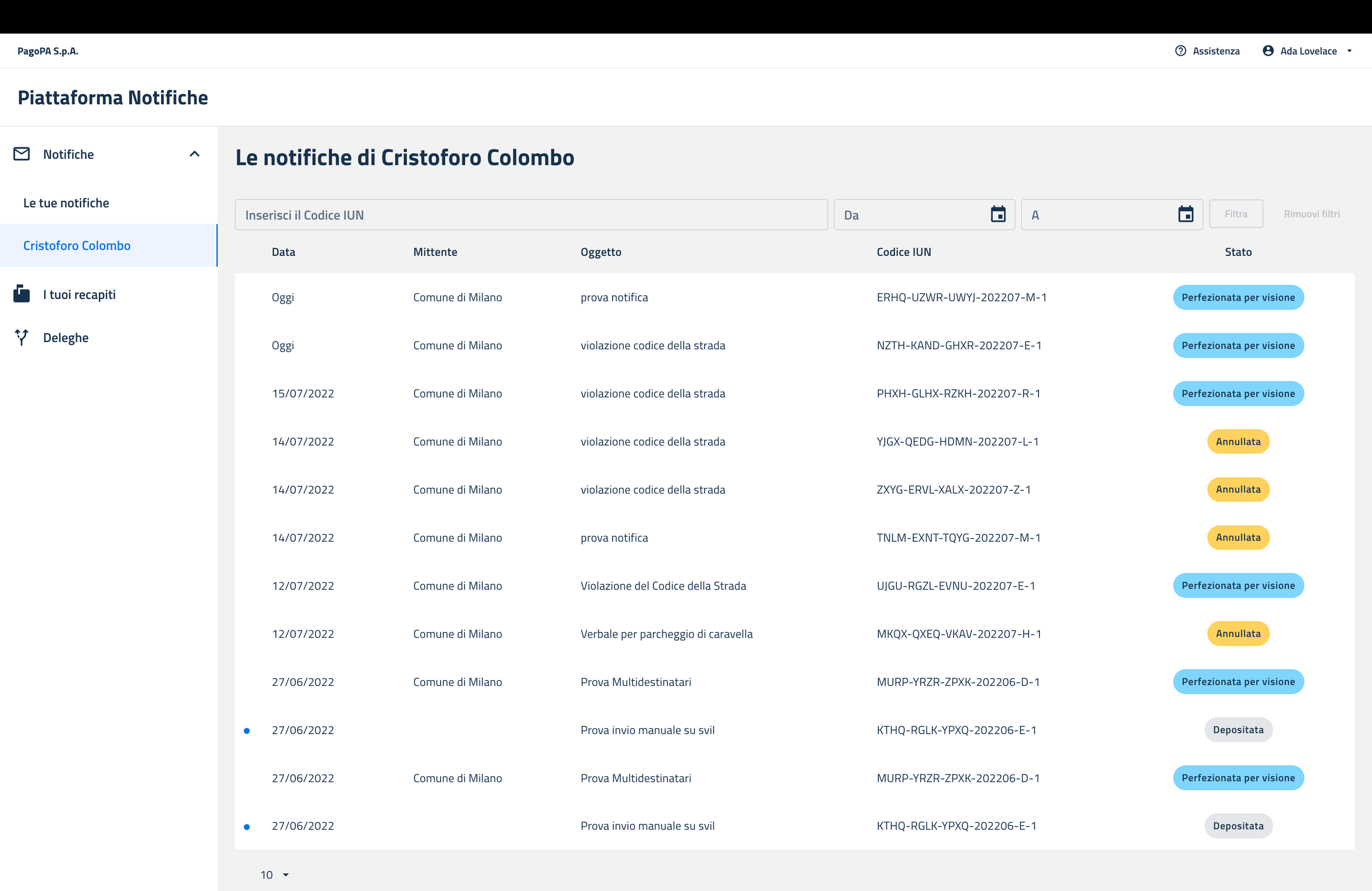The height and width of the screenshot is (891, 1372).
Task: Click the Deleghe fork icon
Action: coord(22,337)
